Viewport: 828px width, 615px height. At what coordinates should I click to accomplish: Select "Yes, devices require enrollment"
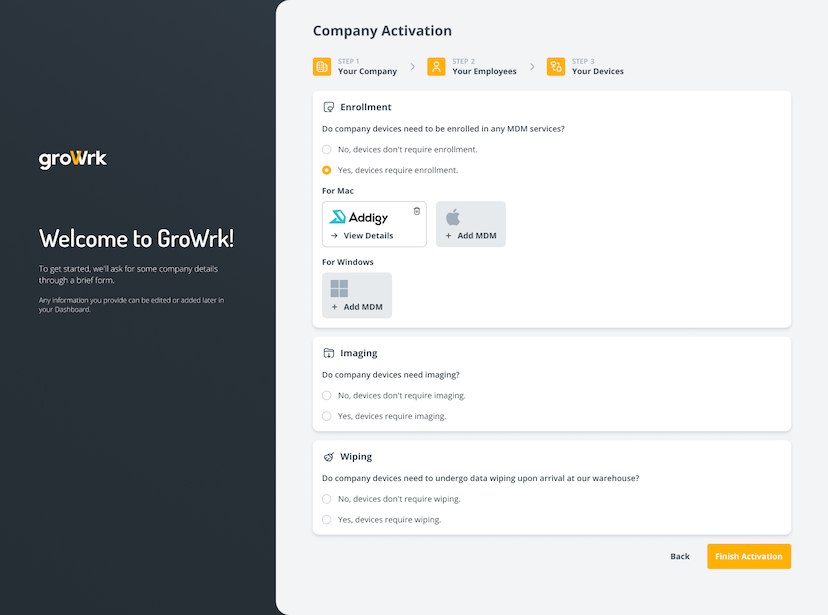[x=327, y=170]
